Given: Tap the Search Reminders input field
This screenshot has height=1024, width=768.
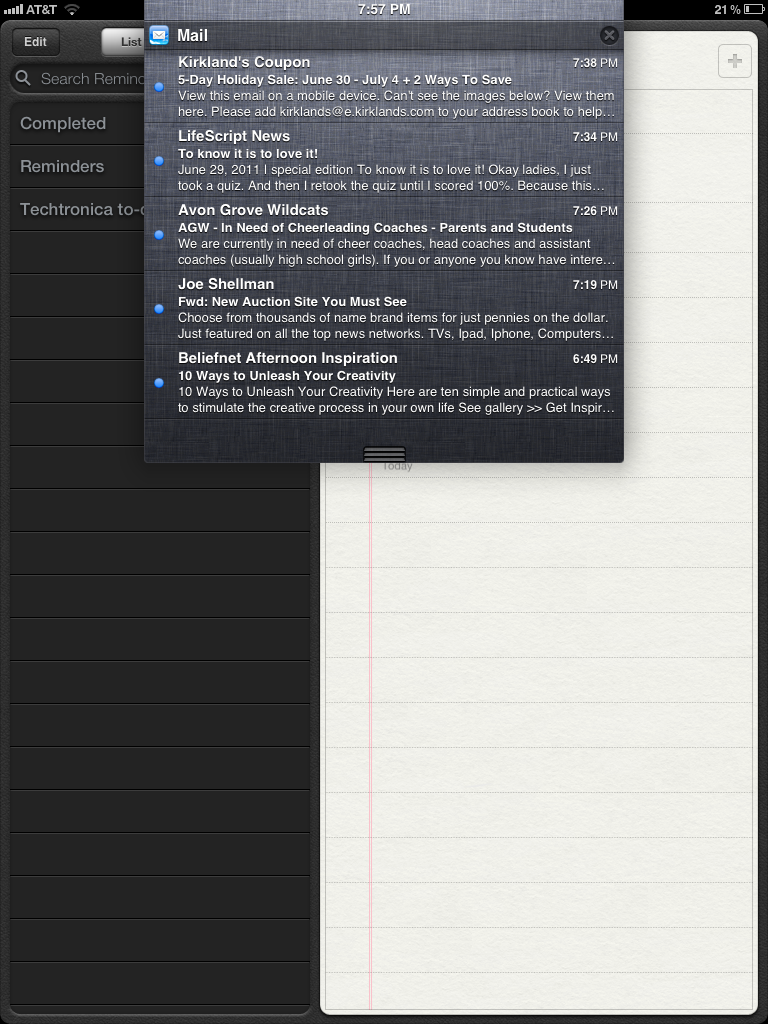Looking at the screenshot, I should (x=90, y=78).
